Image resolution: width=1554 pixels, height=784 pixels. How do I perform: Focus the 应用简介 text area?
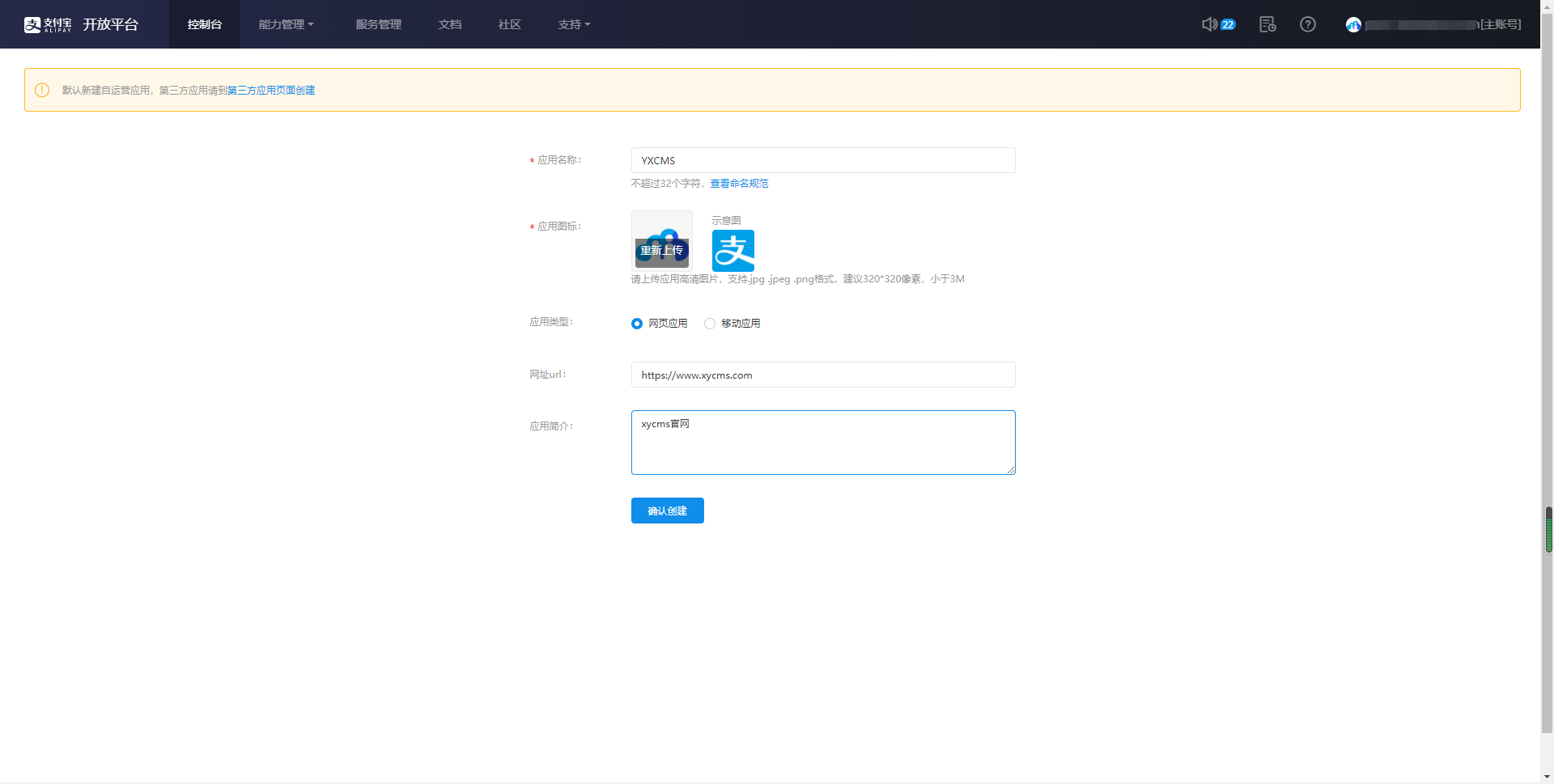pyautogui.click(x=823, y=443)
